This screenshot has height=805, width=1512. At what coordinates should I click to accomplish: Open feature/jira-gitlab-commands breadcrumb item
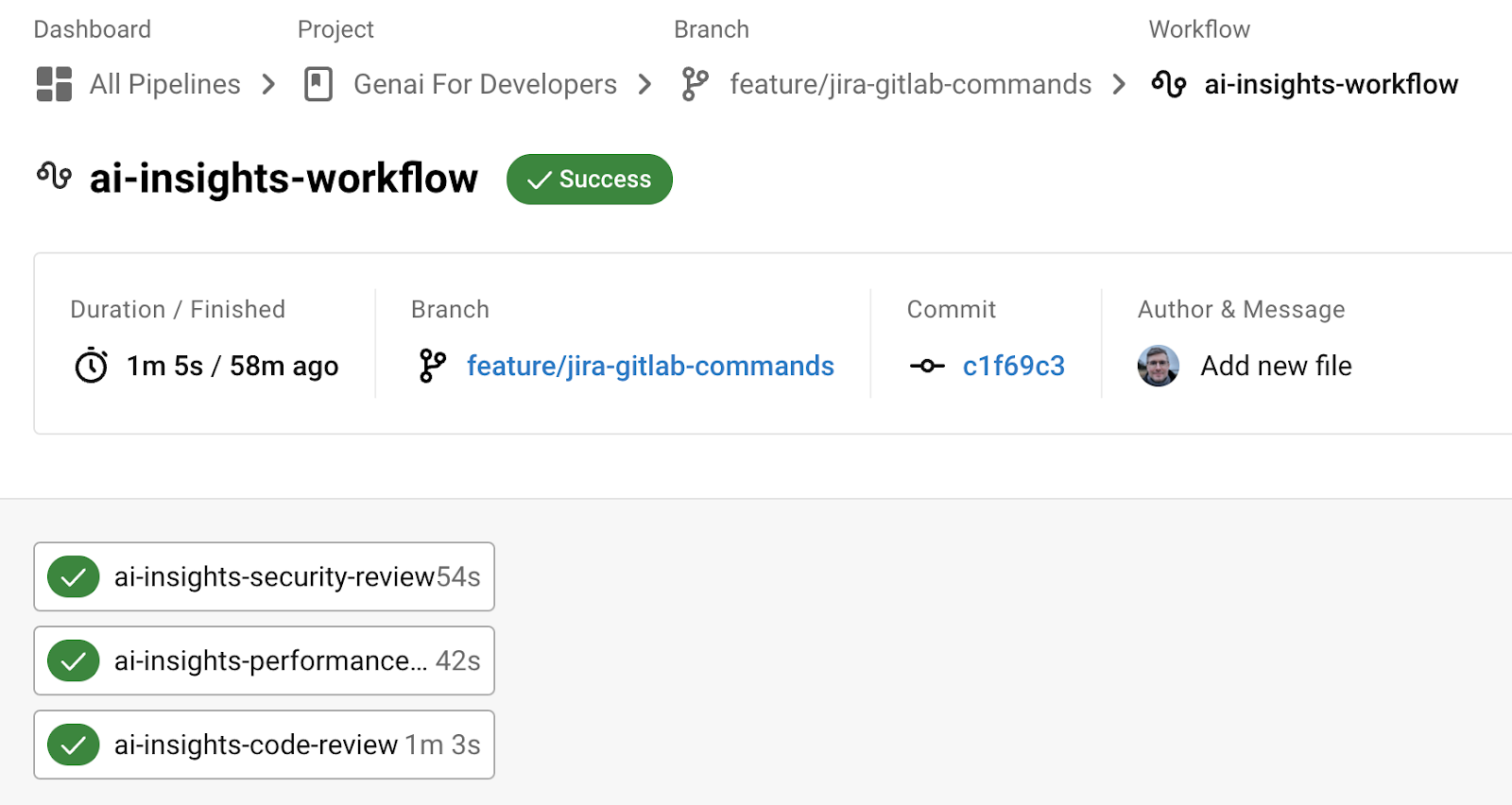coord(910,84)
